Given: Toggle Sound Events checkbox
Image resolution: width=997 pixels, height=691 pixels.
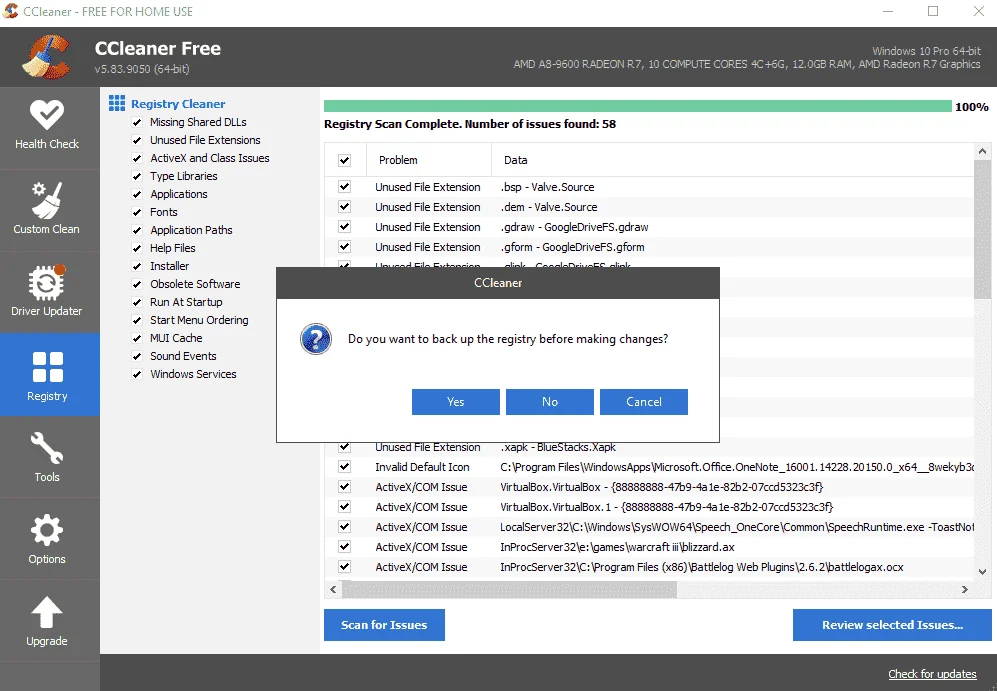Looking at the screenshot, I should (137, 356).
